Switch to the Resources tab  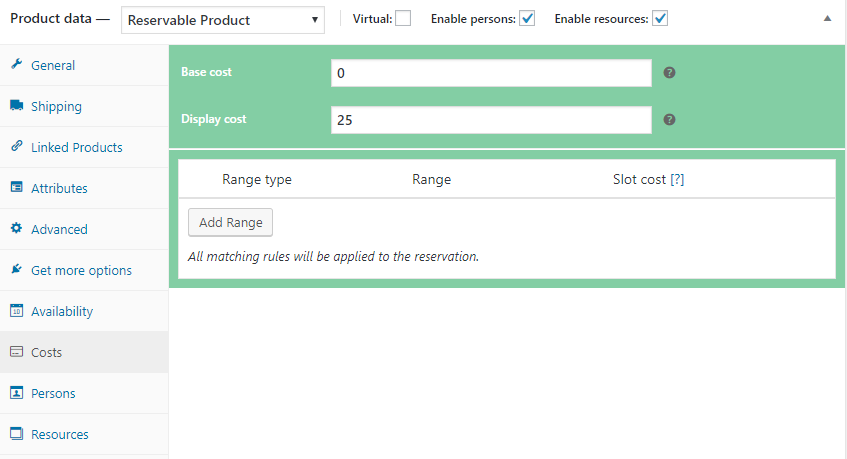59,434
